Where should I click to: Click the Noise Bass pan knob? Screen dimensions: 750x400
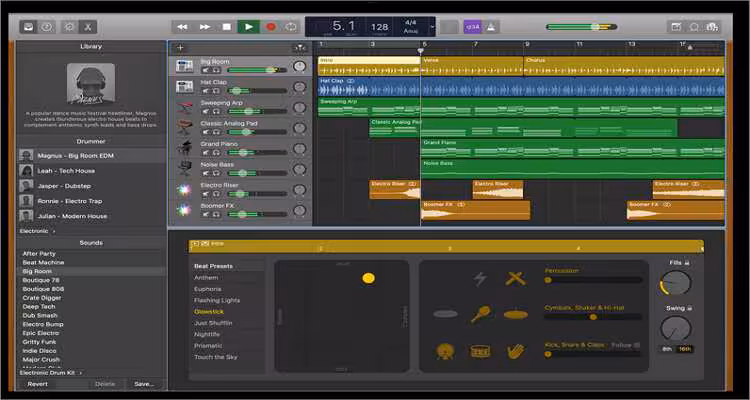tap(299, 169)
